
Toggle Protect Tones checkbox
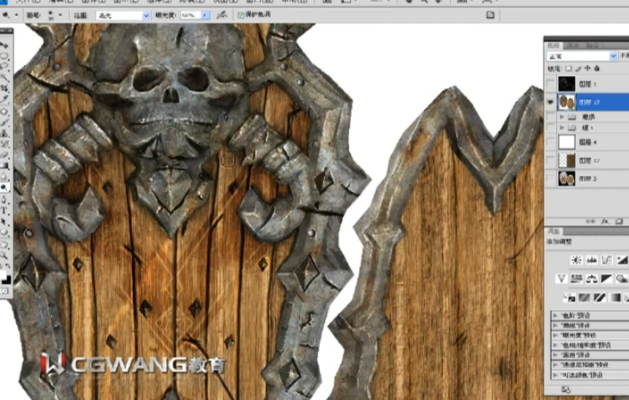pyautogui.click(x=241, y=15)
